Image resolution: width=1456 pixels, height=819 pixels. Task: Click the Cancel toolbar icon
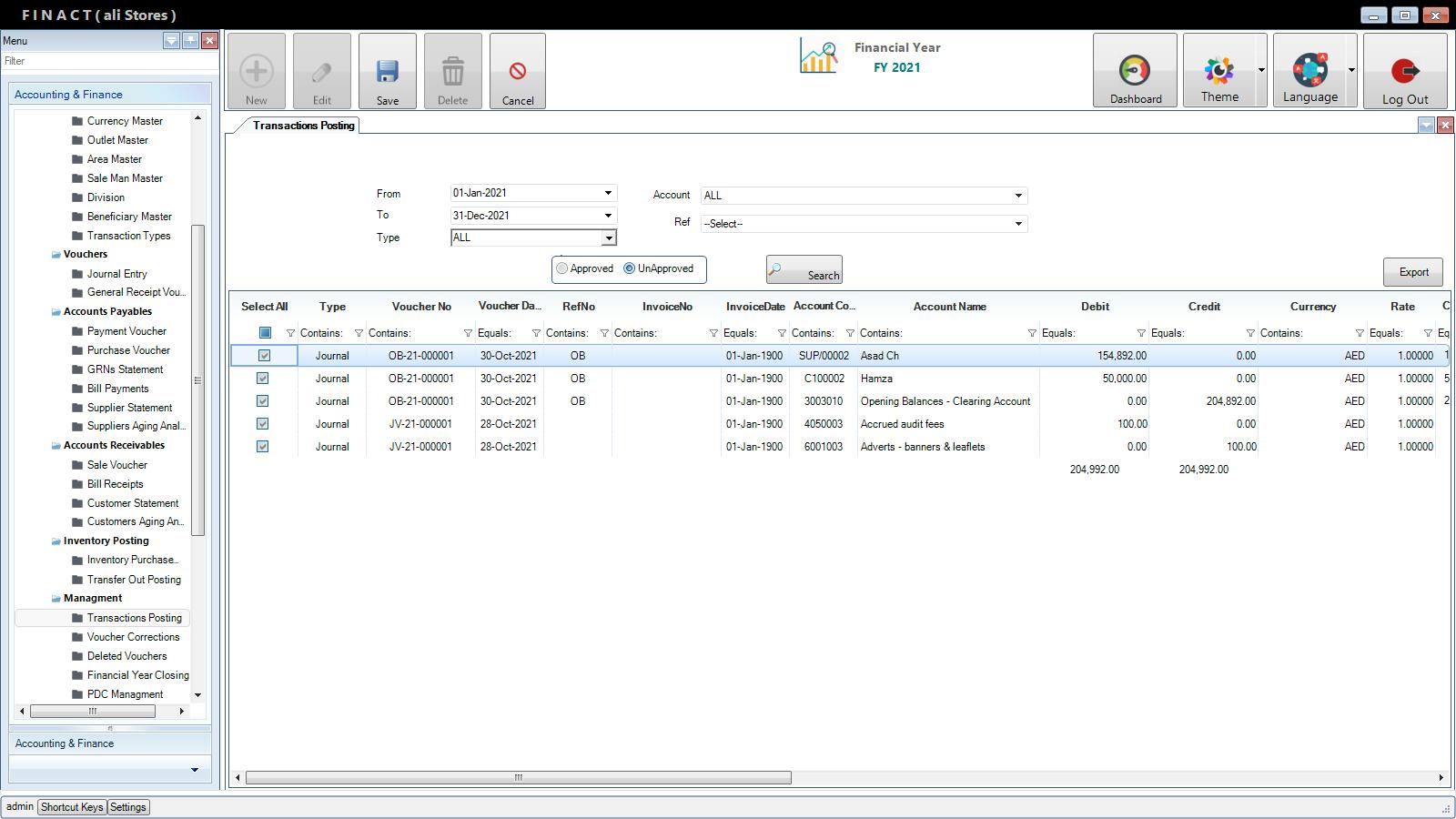pos(518,72)
